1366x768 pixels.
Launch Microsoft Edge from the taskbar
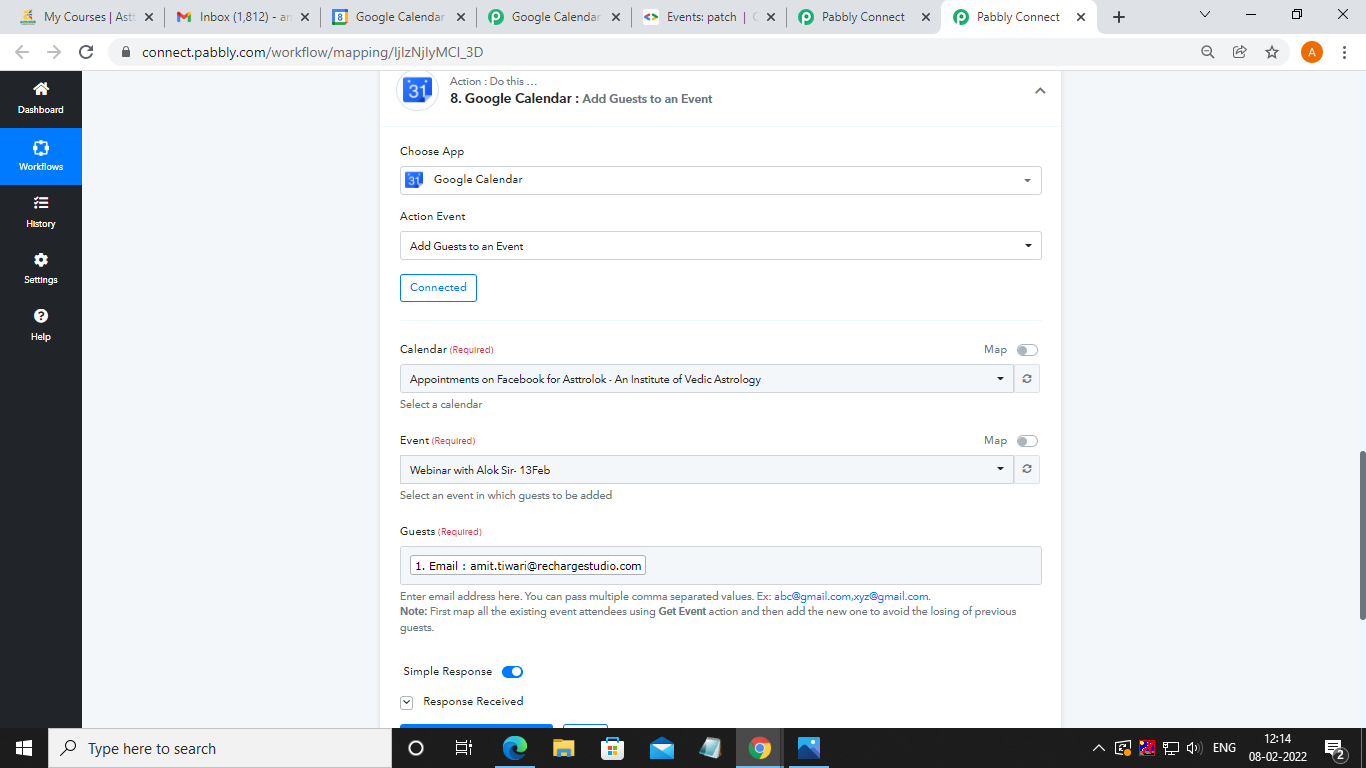tap(515, 748)
